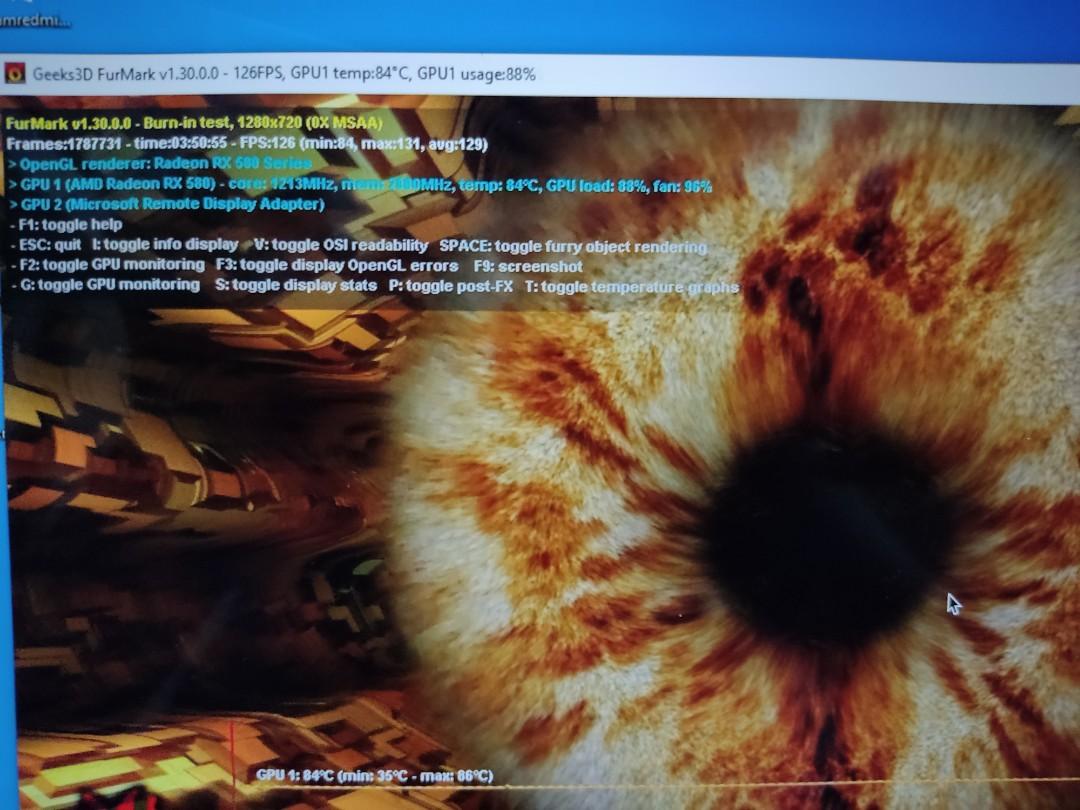This screenshot has height=810, width=1080.
Task: Click the "F2: toggle GPU monitoring" hint
Action: coord(108,264)
